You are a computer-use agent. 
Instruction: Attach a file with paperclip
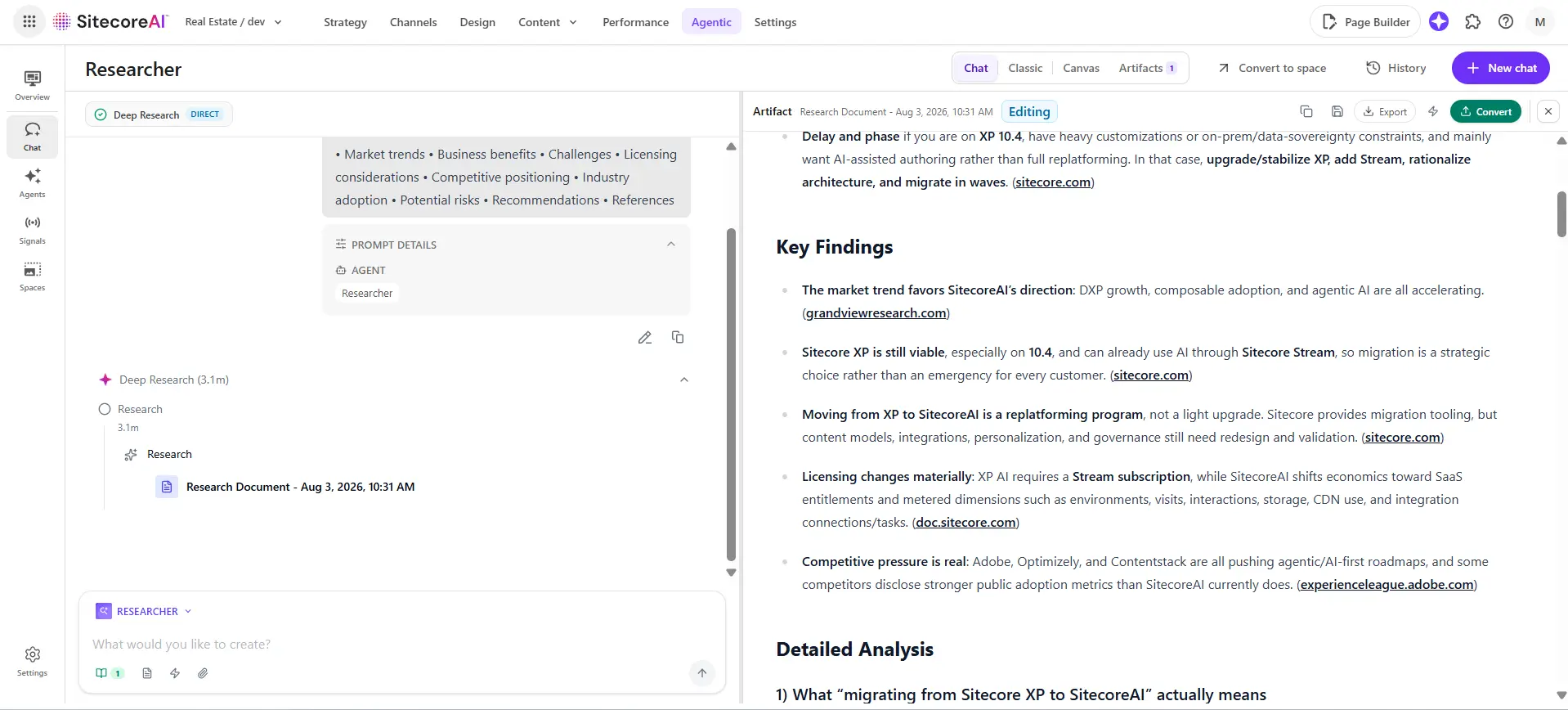[203, 673]
